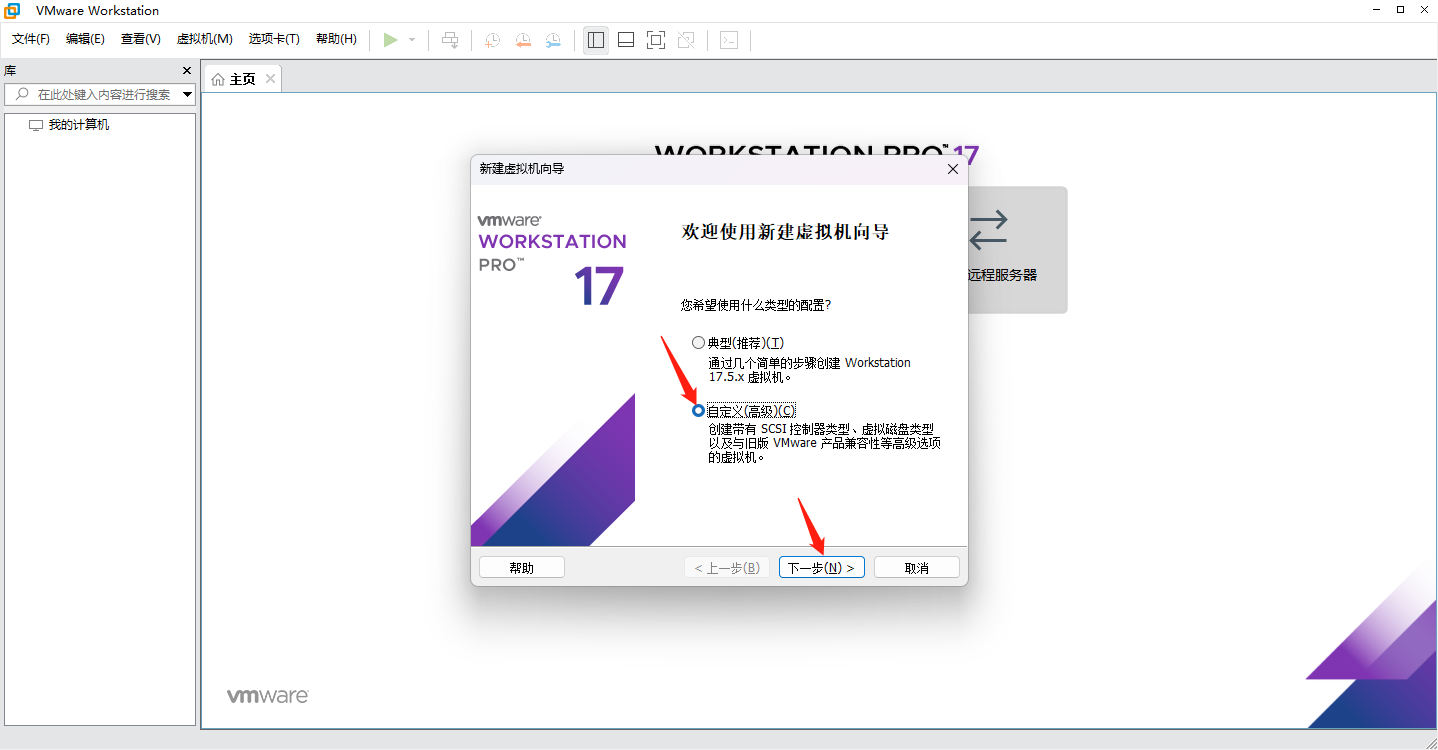Click the revert to snapshot icon
Screen dimensions: 1438x750
click(x=523, y=40)
